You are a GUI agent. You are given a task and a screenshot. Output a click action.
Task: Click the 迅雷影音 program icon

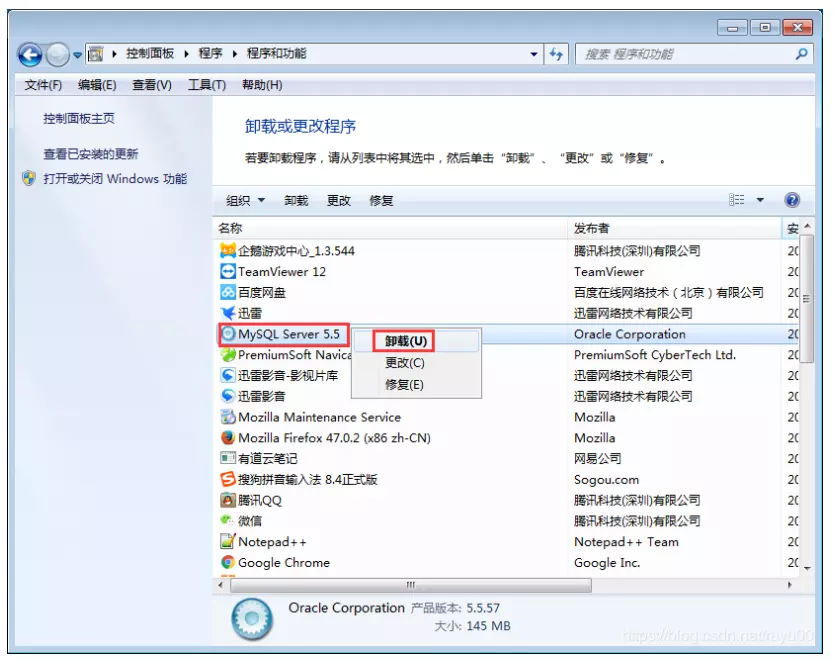click(x=228, y=396)
